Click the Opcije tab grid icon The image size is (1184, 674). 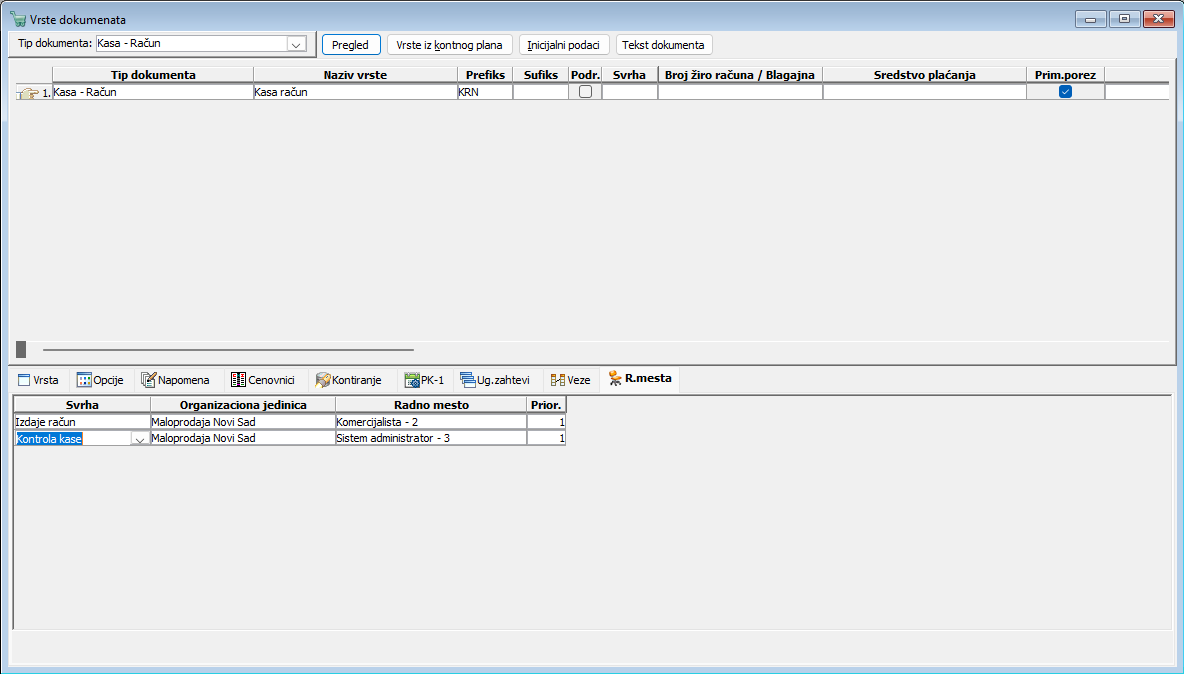84,380
